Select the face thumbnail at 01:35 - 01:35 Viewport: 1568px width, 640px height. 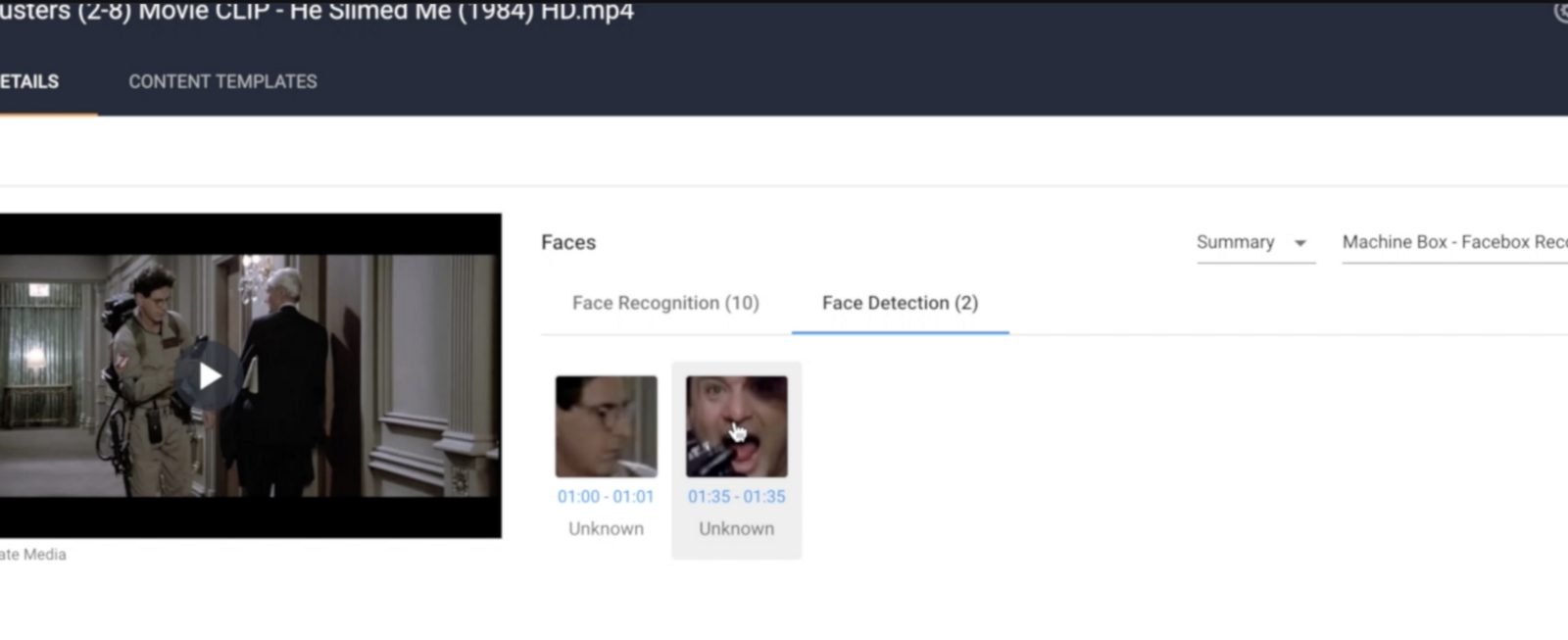(737, 426)
